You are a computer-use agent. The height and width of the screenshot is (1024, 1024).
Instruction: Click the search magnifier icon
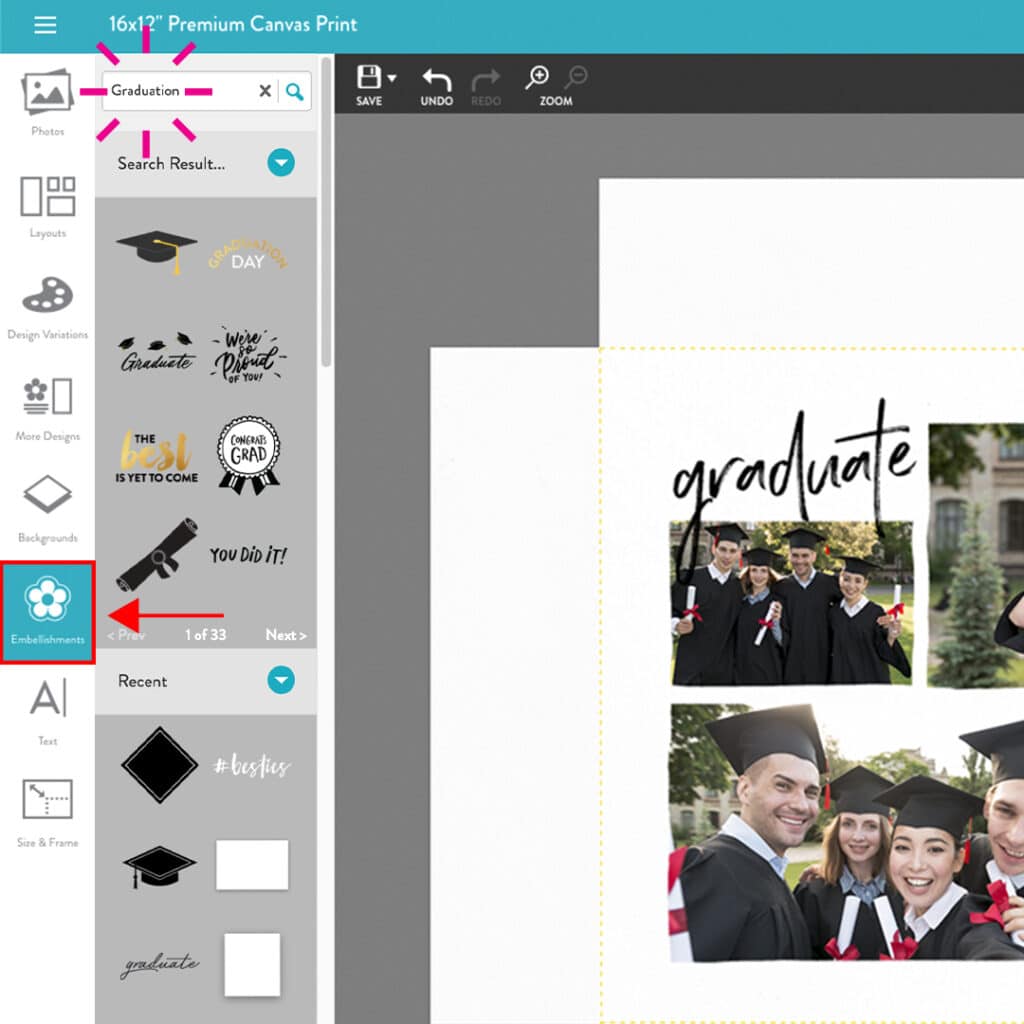[294, 91]
